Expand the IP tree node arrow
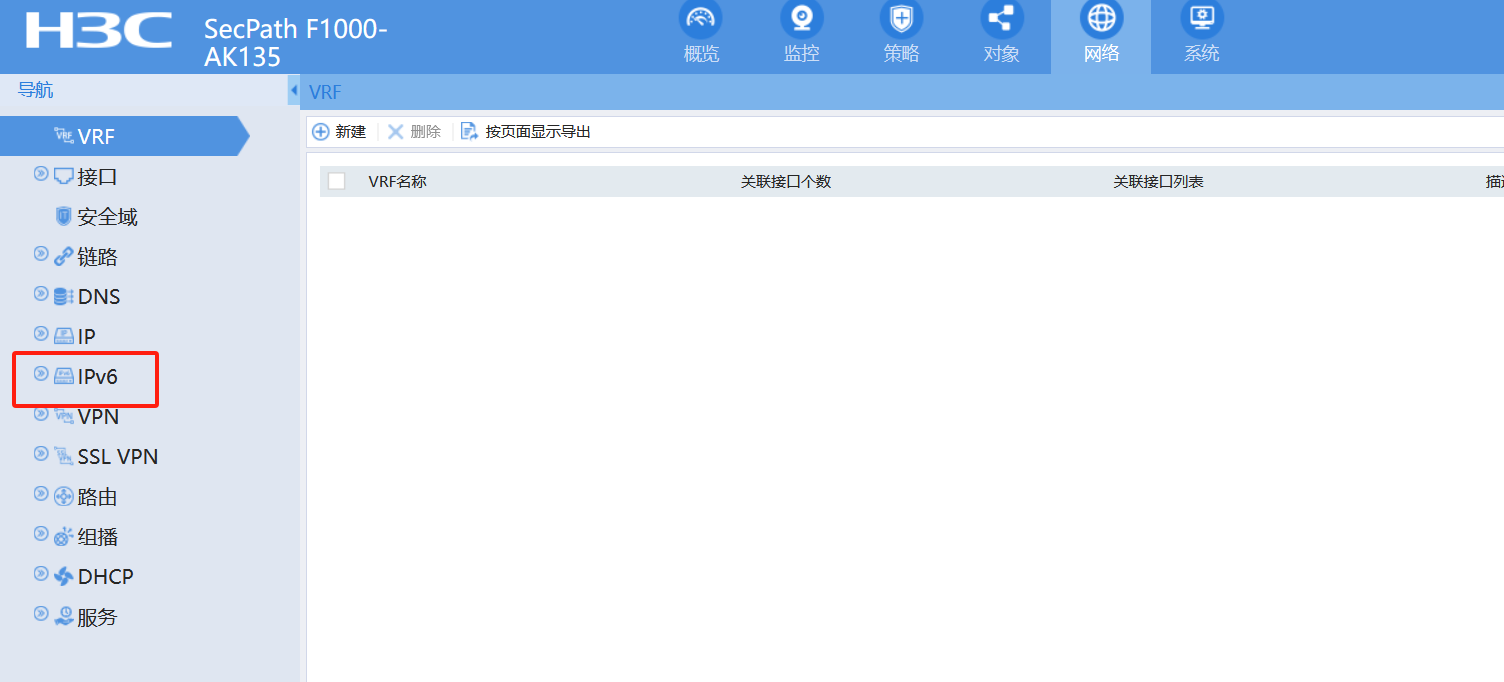Screen dimensions: 1504x682 coord(41,334)
